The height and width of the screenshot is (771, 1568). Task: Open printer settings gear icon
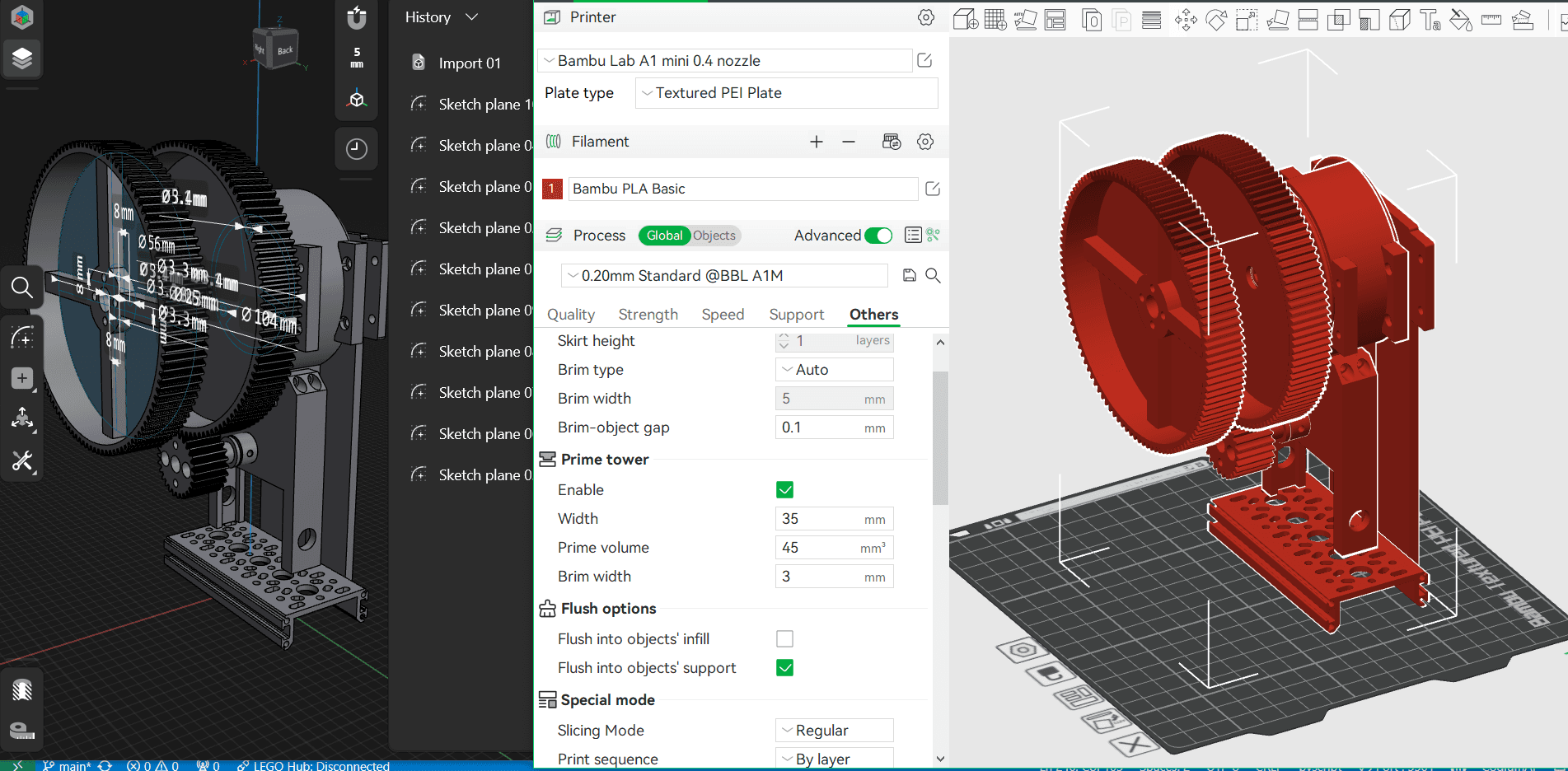click(x=926, y=17)
